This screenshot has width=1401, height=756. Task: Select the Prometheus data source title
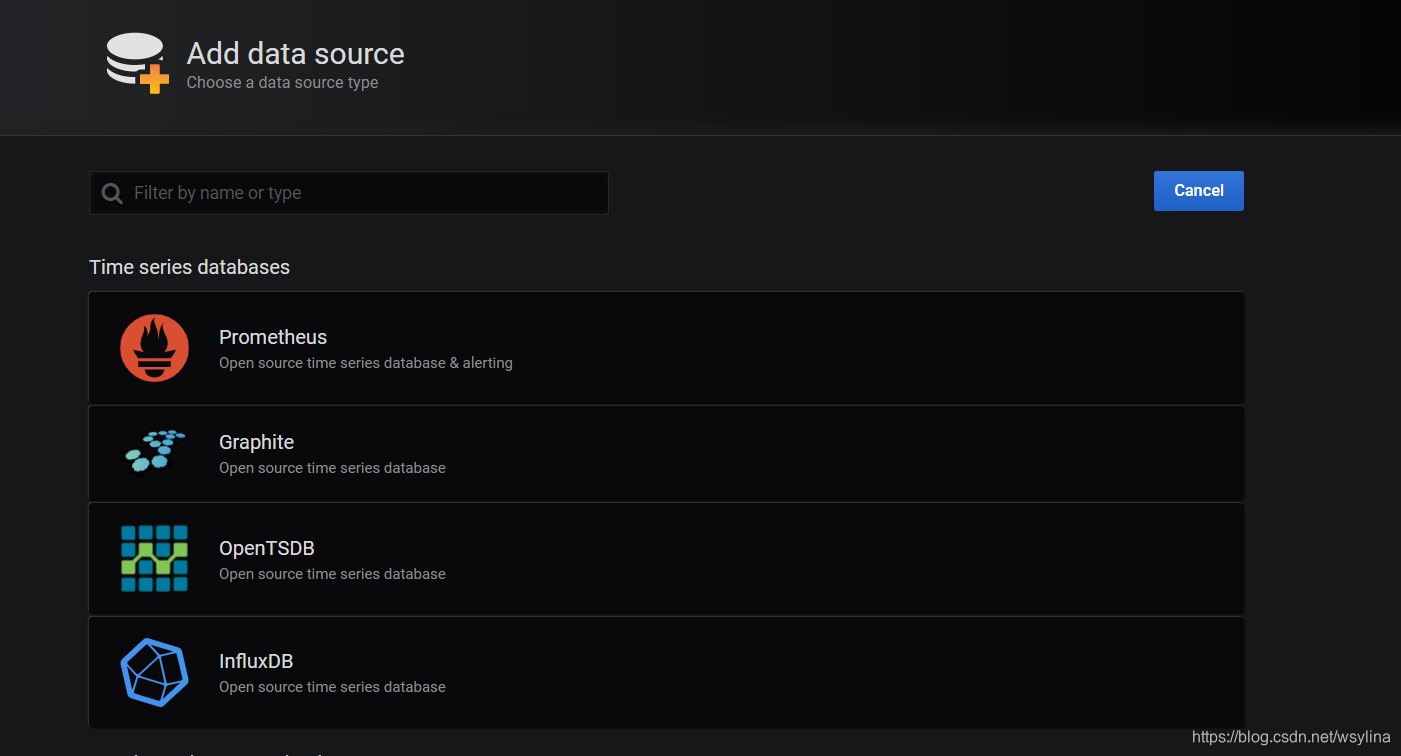pyautogui.click(x=273, y=337)
